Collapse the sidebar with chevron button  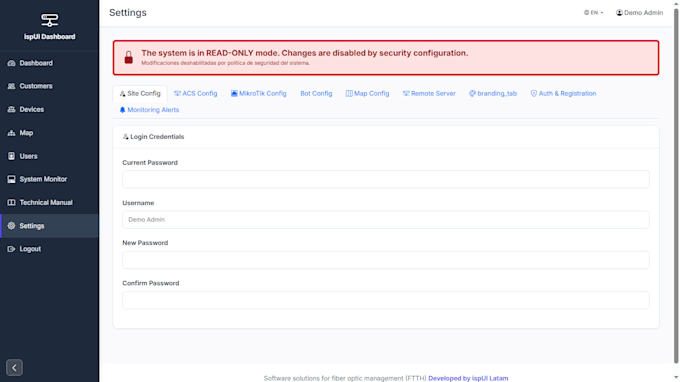click(14, 368)
